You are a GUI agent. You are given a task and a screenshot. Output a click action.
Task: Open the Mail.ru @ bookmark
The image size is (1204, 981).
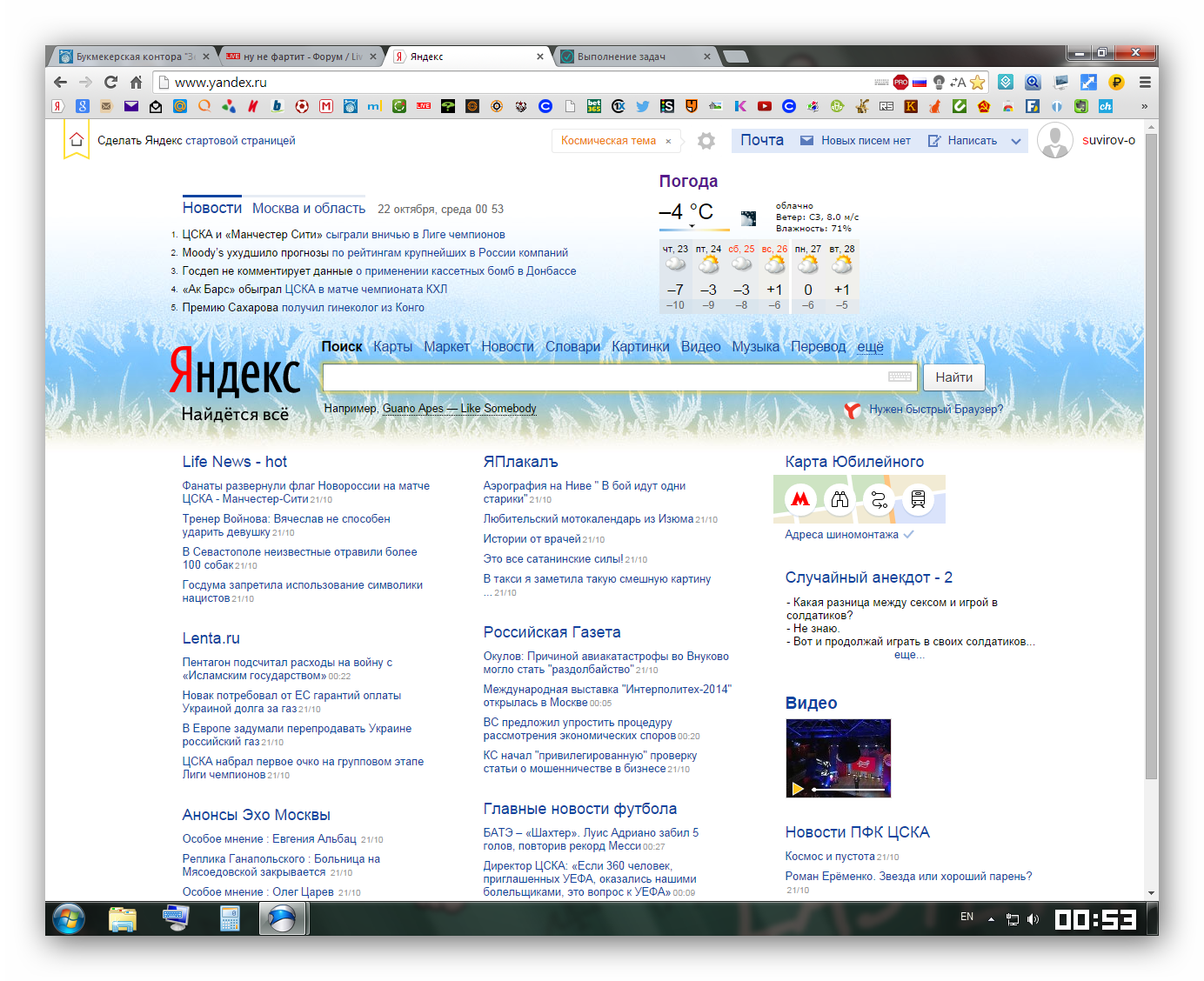180,106
